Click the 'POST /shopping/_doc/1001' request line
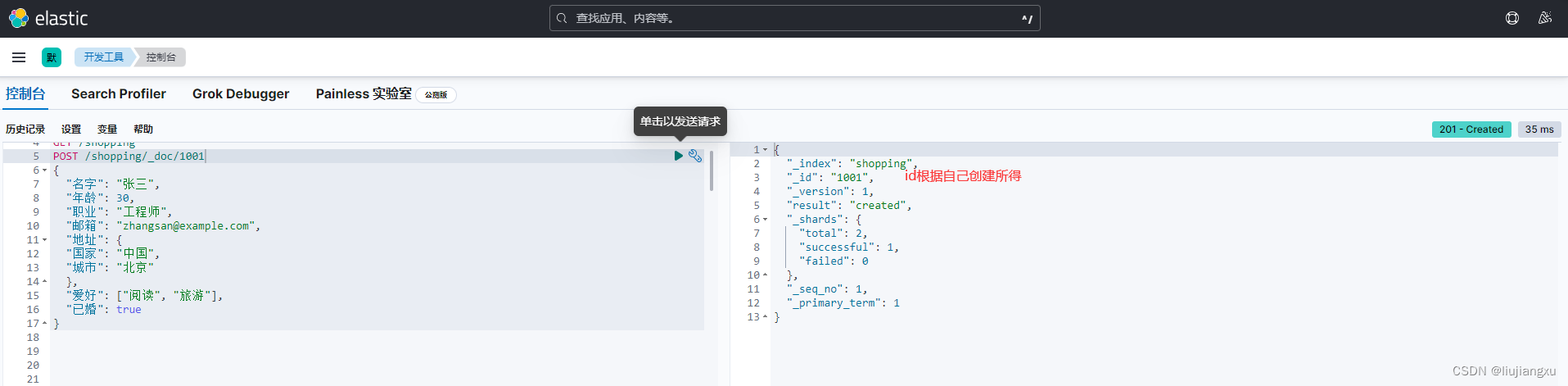Image resolution: width=1568 pixels, height=386 pixels. coord(129,156)
